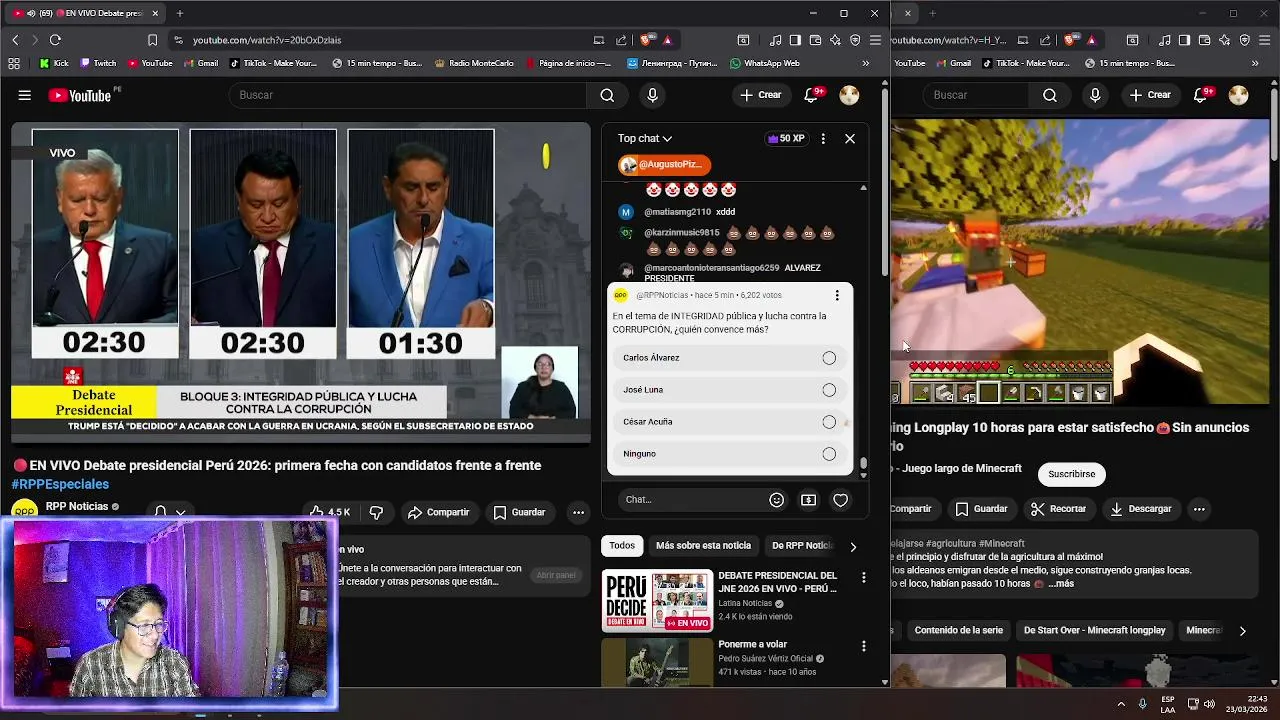
Task: Expand the Top chat dropdown
Action: [644, 139]
